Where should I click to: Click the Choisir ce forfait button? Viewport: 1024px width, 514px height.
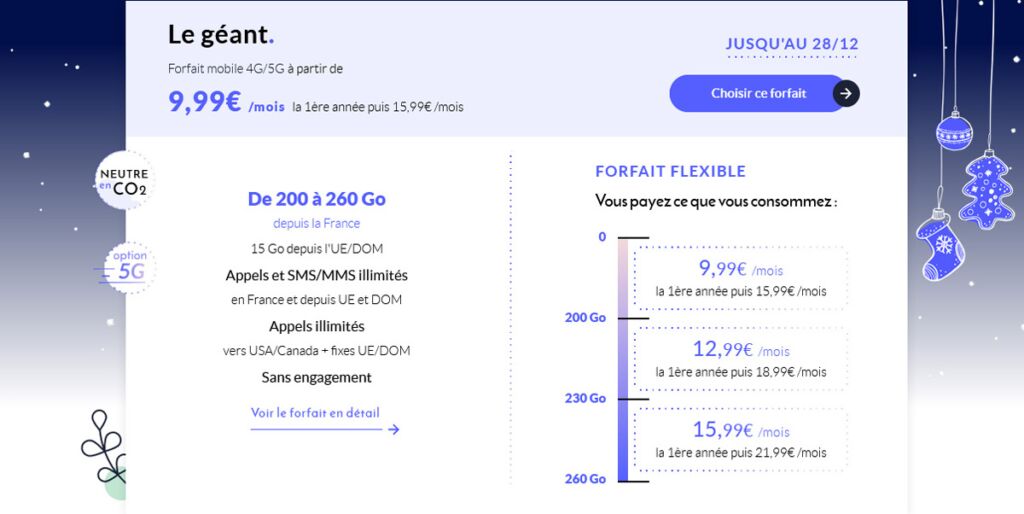pyautogui.click(x=758, y=93)
